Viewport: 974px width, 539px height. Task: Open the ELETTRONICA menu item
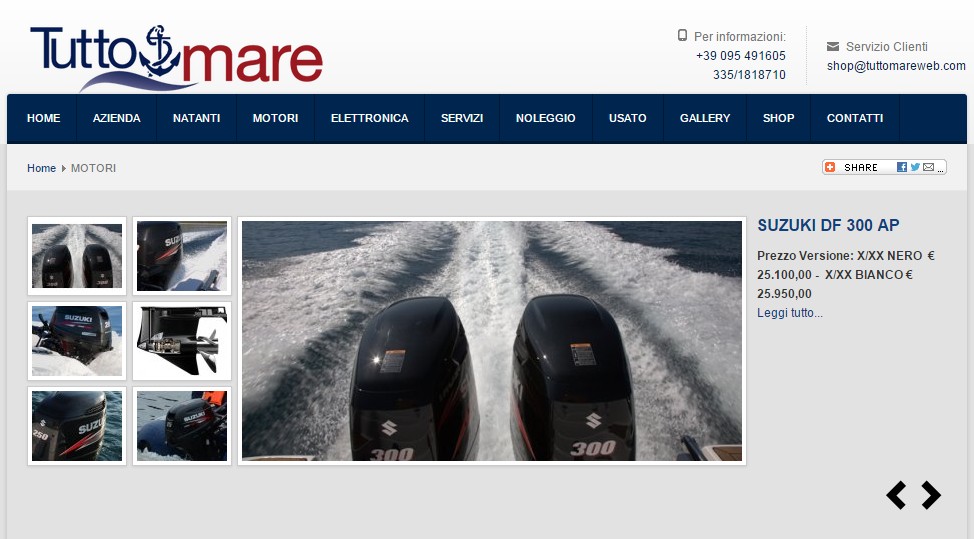coord(370,118)
